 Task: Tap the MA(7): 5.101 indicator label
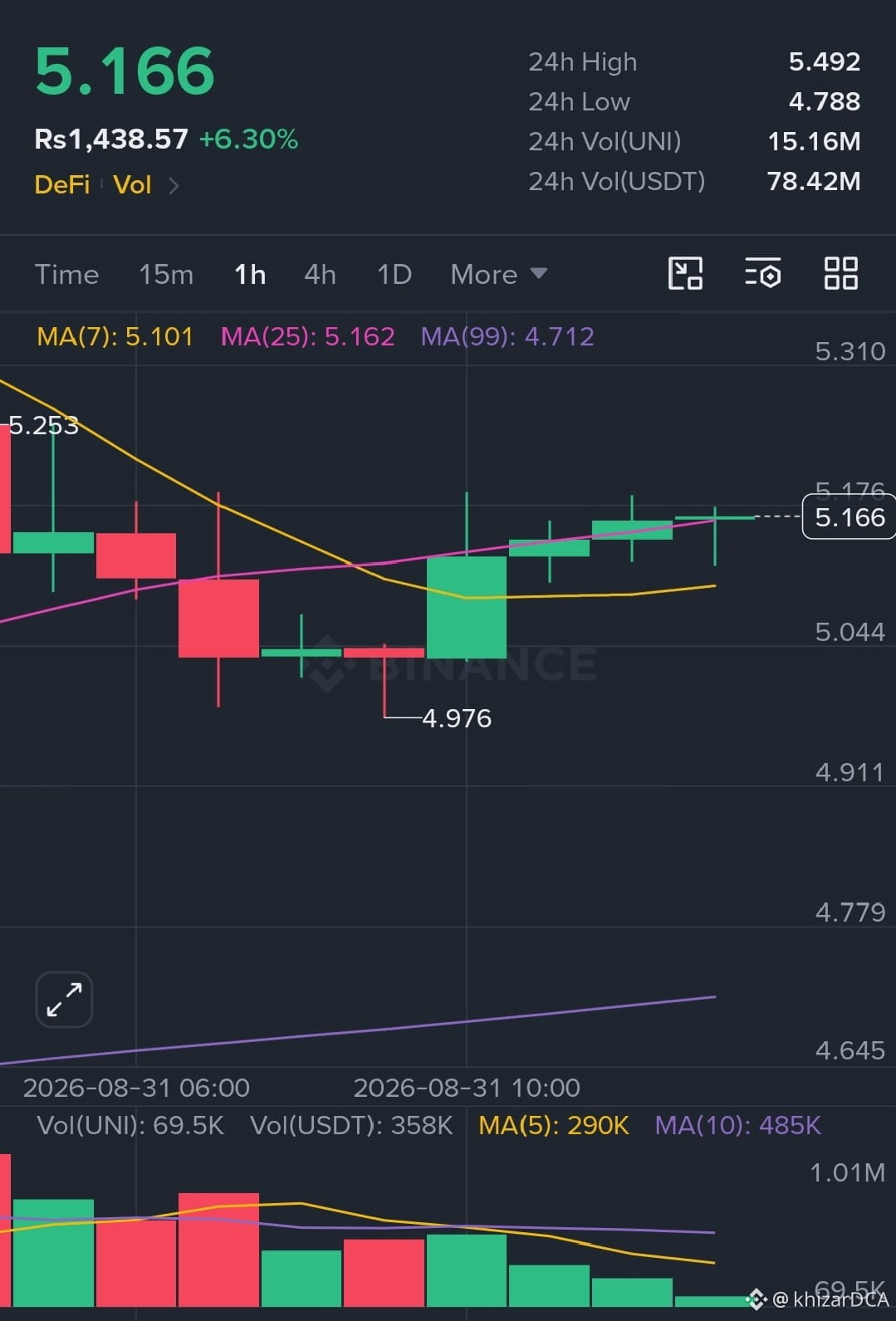click(x=115, y=336)
